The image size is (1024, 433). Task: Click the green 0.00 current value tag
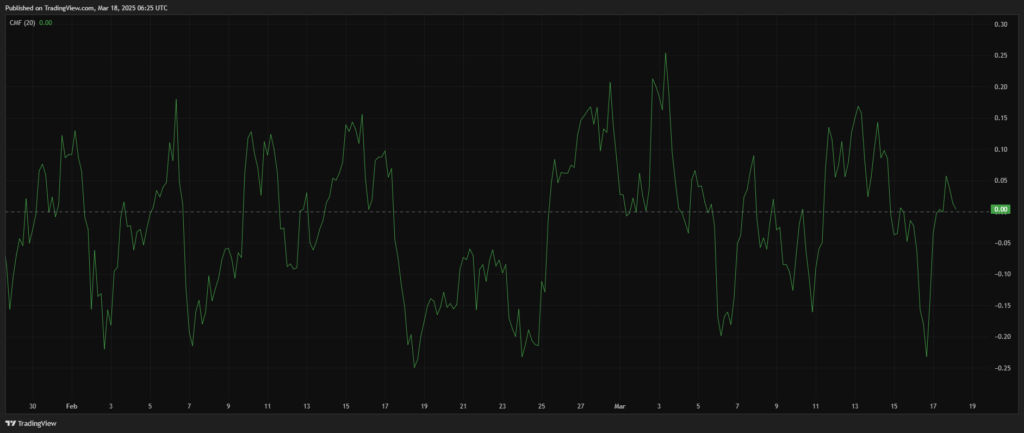999,209
